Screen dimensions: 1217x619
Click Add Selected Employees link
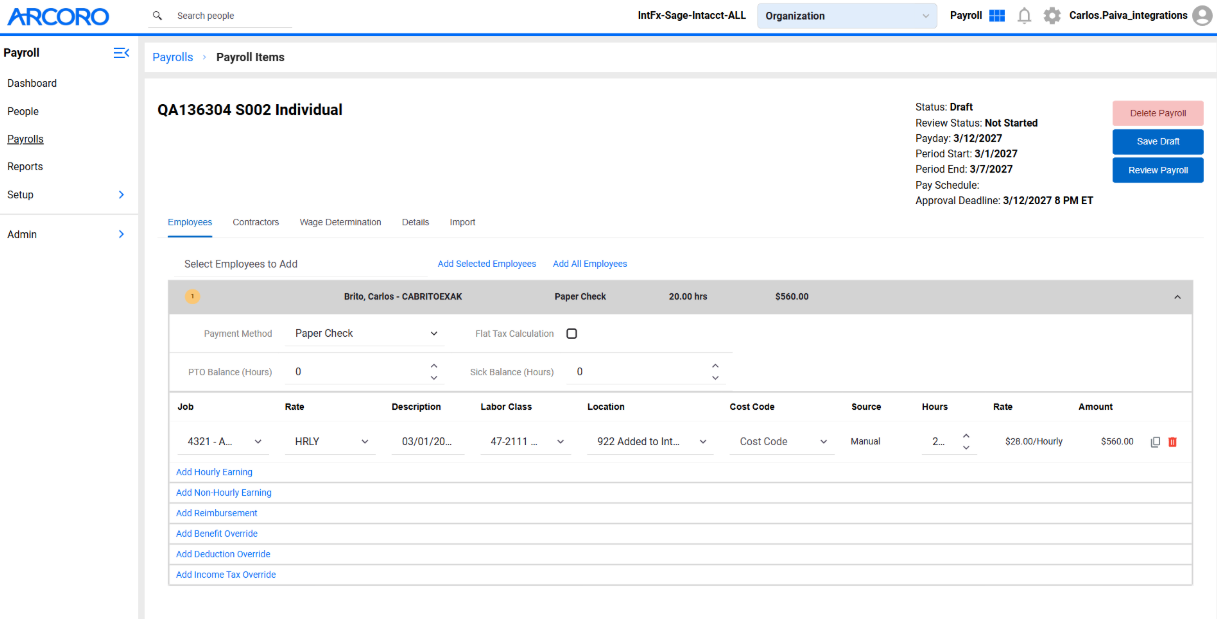pos(487,264)
